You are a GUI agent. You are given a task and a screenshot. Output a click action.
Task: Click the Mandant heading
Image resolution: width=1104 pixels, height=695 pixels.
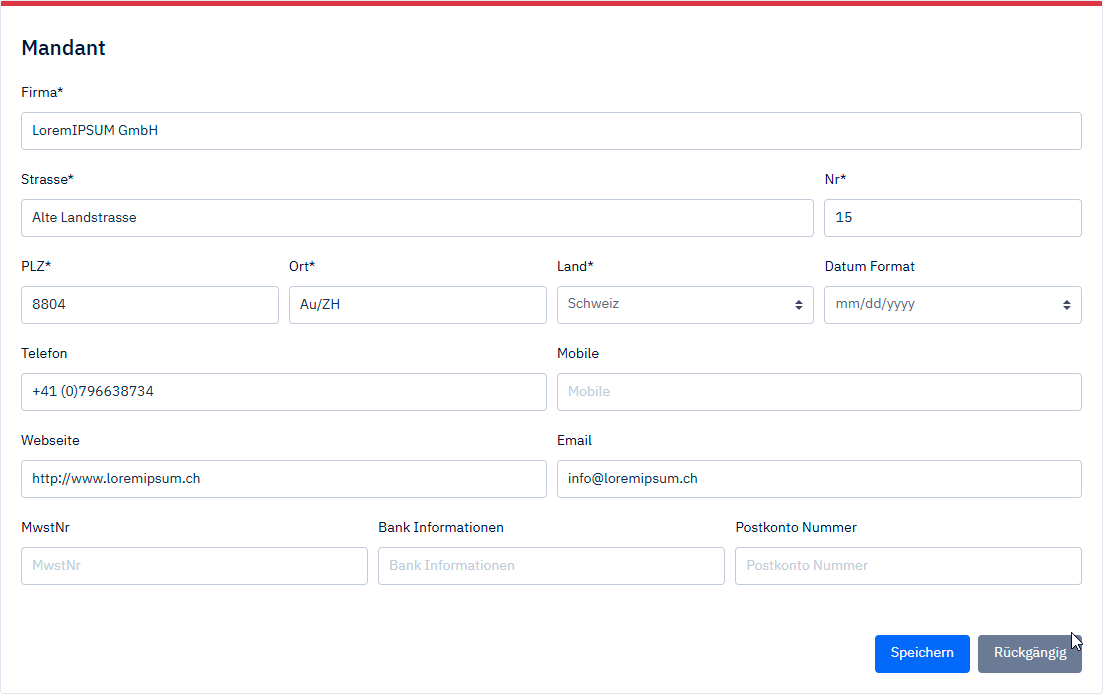point(63,48)
